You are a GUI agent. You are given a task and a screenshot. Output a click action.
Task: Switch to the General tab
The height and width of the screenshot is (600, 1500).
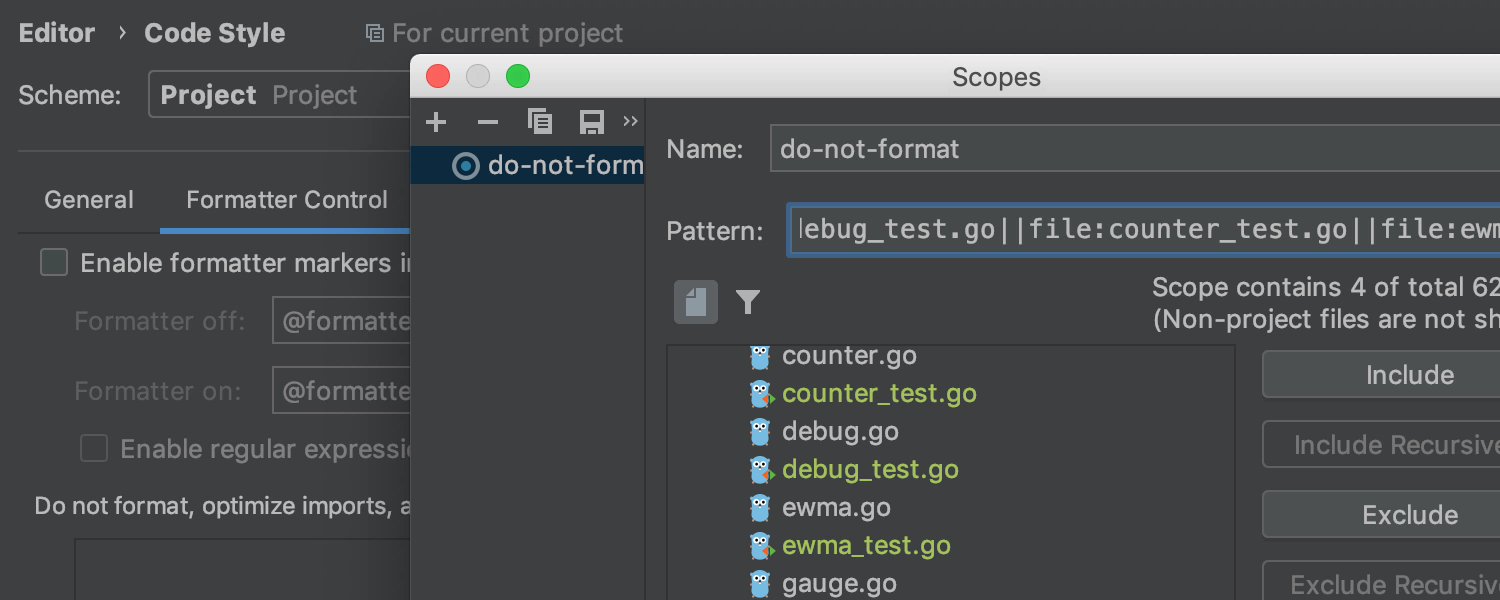[x=89, y=200]
